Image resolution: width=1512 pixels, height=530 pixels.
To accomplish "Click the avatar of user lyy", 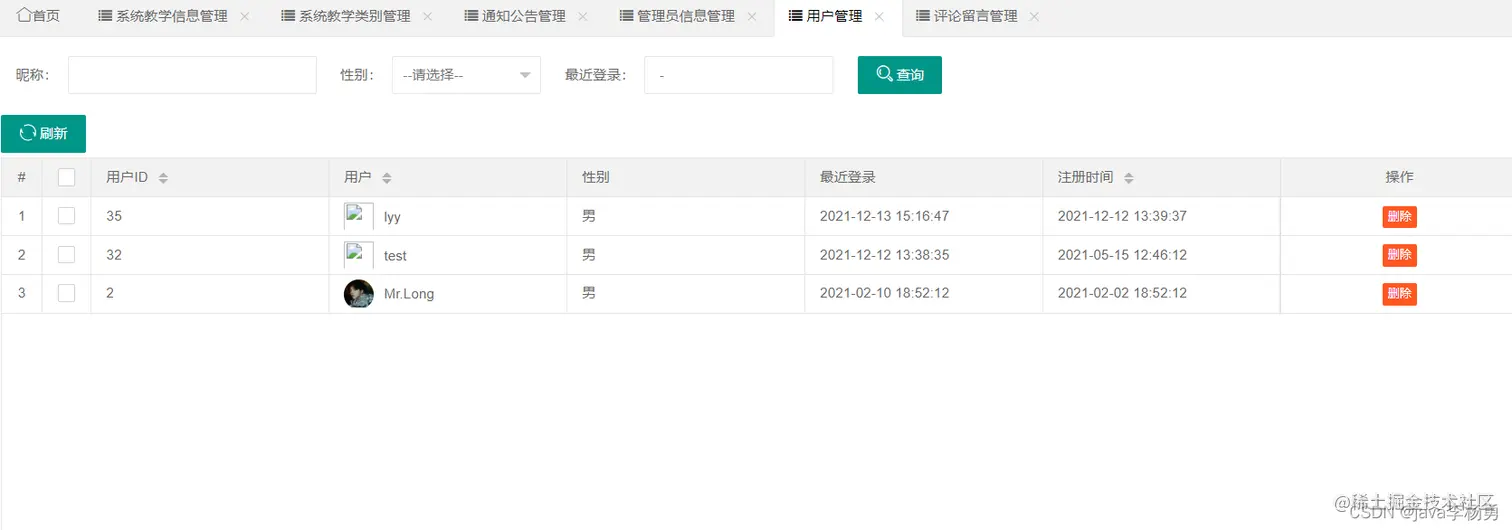I will (359, 216).
